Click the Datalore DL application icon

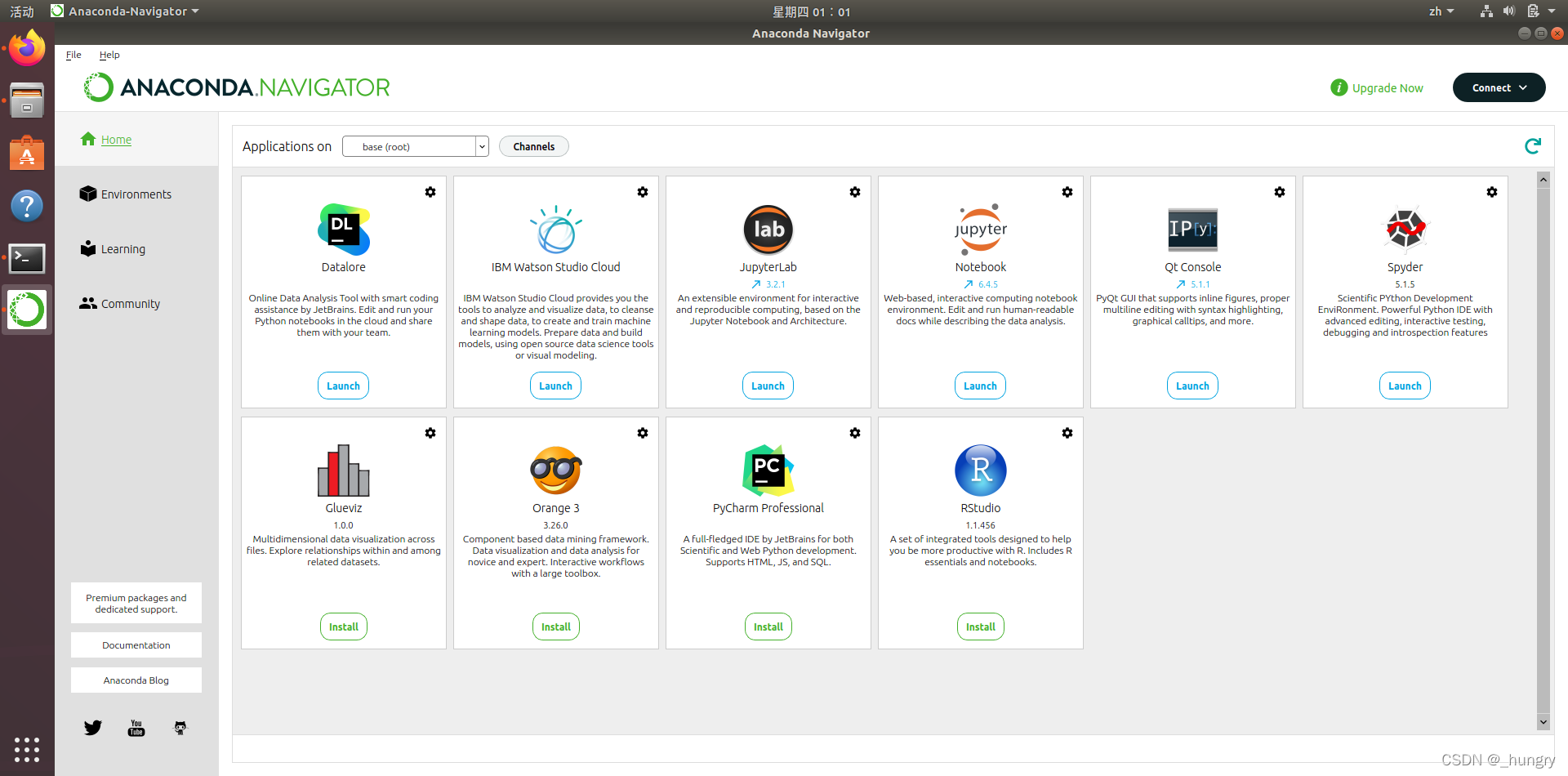(344, 230)
